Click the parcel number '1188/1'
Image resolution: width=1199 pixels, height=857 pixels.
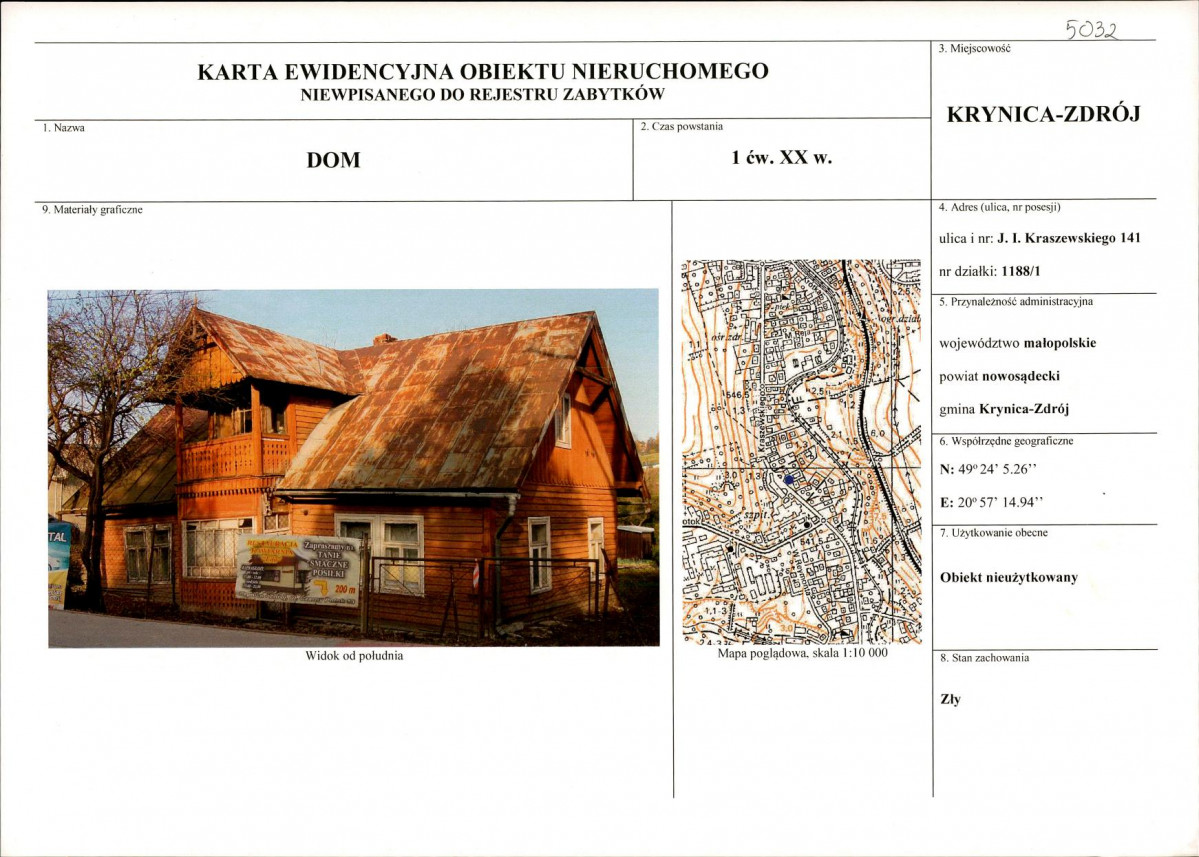[x=1021, y=271]
